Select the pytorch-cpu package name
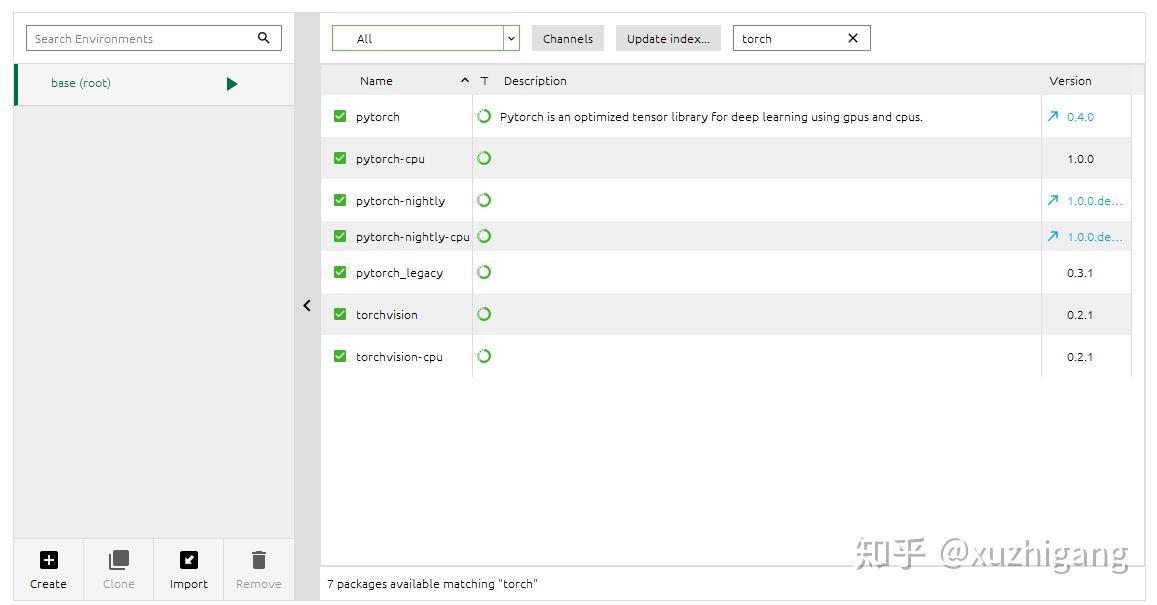Viewport: 1157px width, 605px height. 390,159
